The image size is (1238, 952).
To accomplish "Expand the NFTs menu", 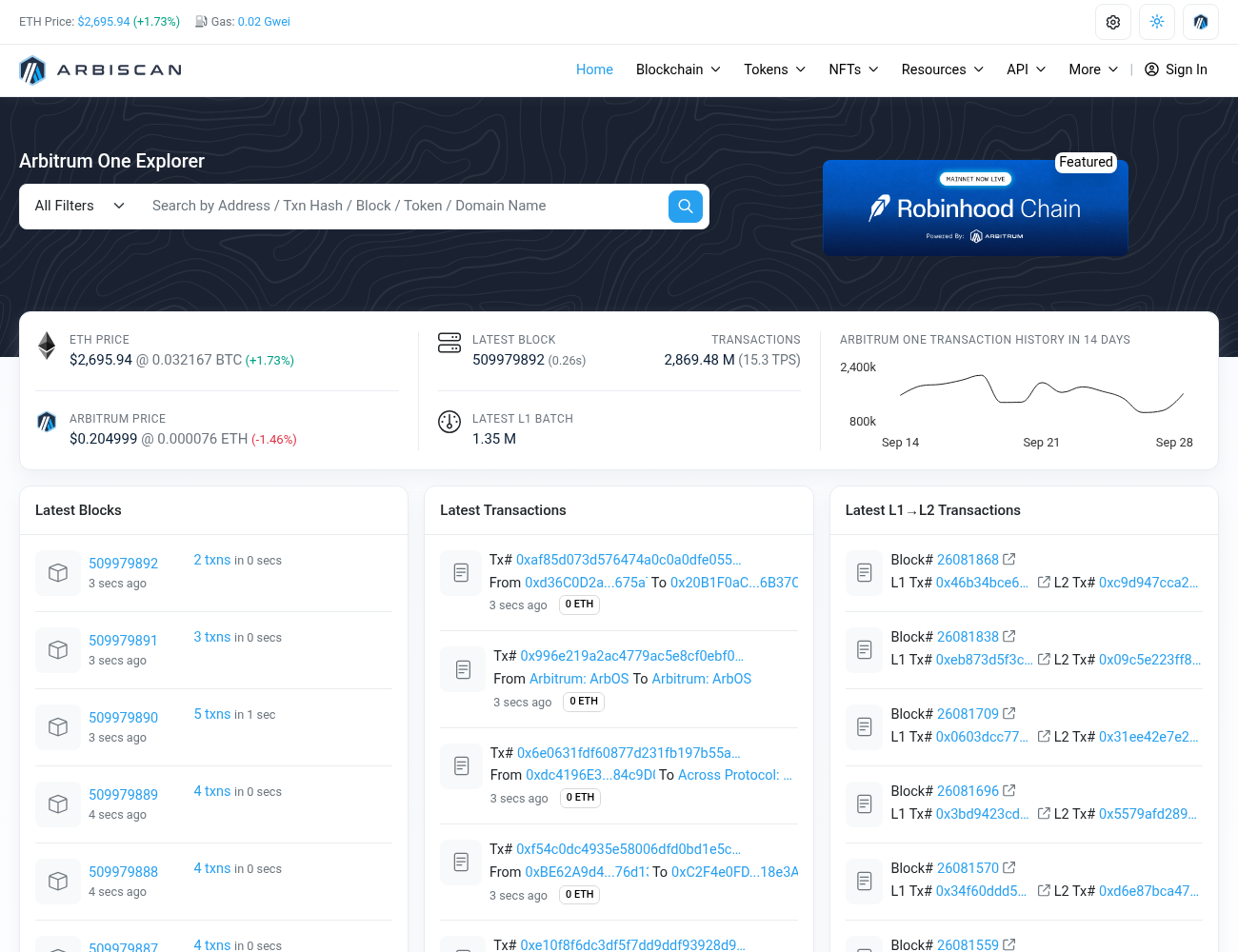I will click(x=853, y=69).
